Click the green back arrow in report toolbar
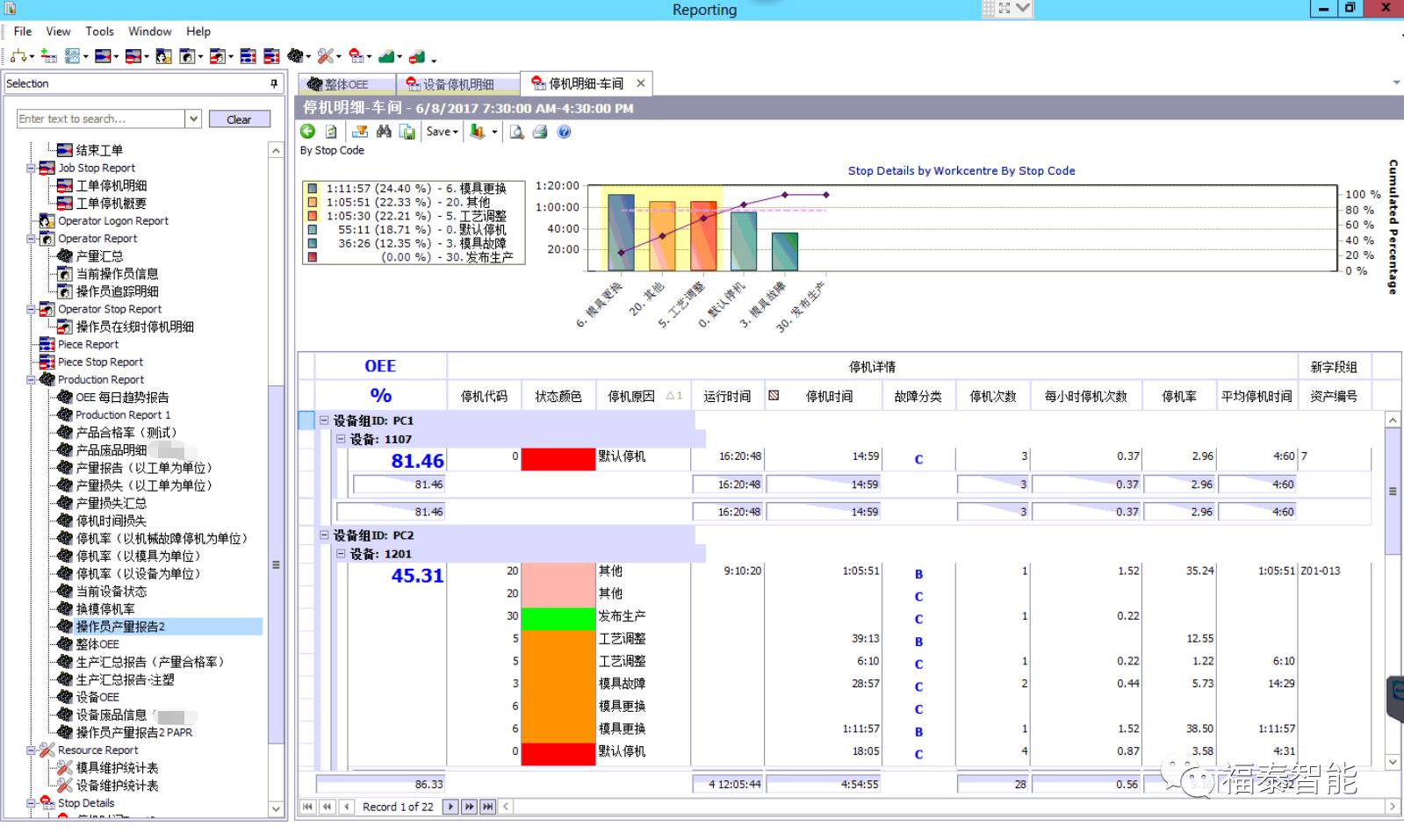This screenshot has width=1404, height=840. [x=307, y=132]
